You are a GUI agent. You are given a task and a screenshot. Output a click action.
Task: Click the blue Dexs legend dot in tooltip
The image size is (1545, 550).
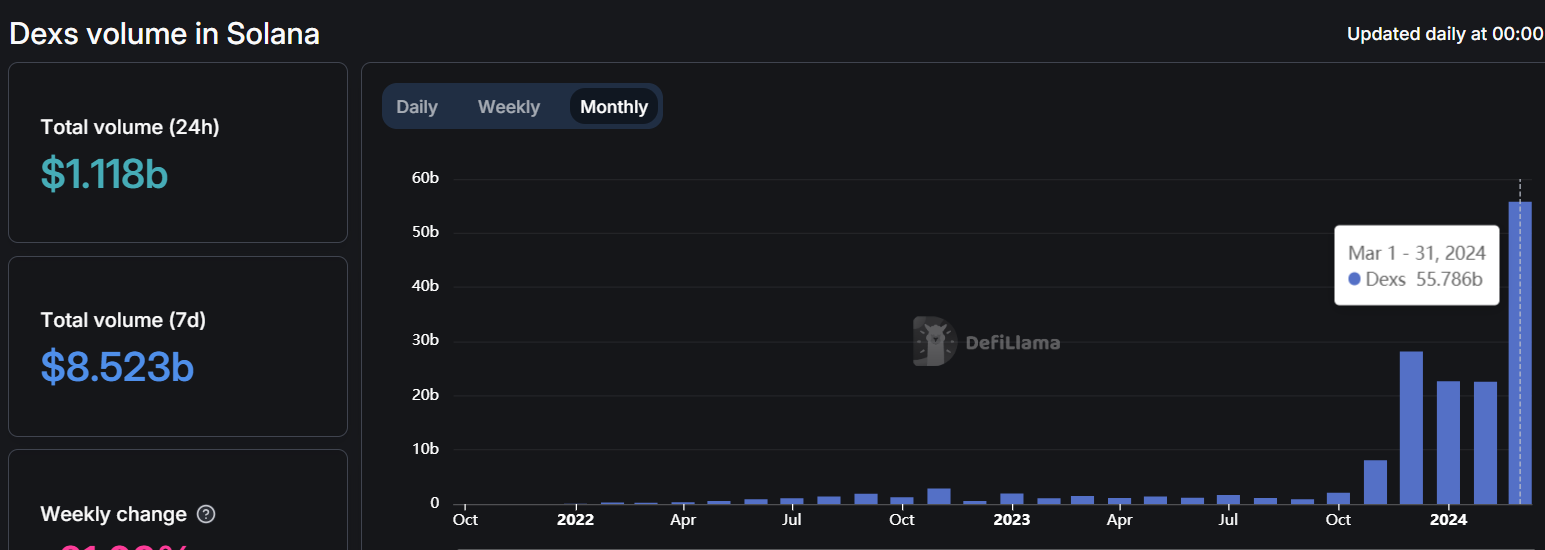point(1354,280)
